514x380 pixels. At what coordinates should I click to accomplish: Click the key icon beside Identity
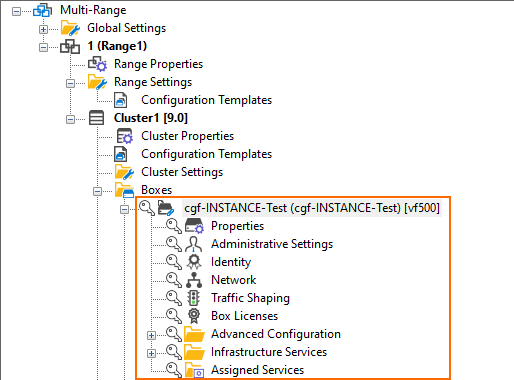pyautogui.click(x=174, y=262)
